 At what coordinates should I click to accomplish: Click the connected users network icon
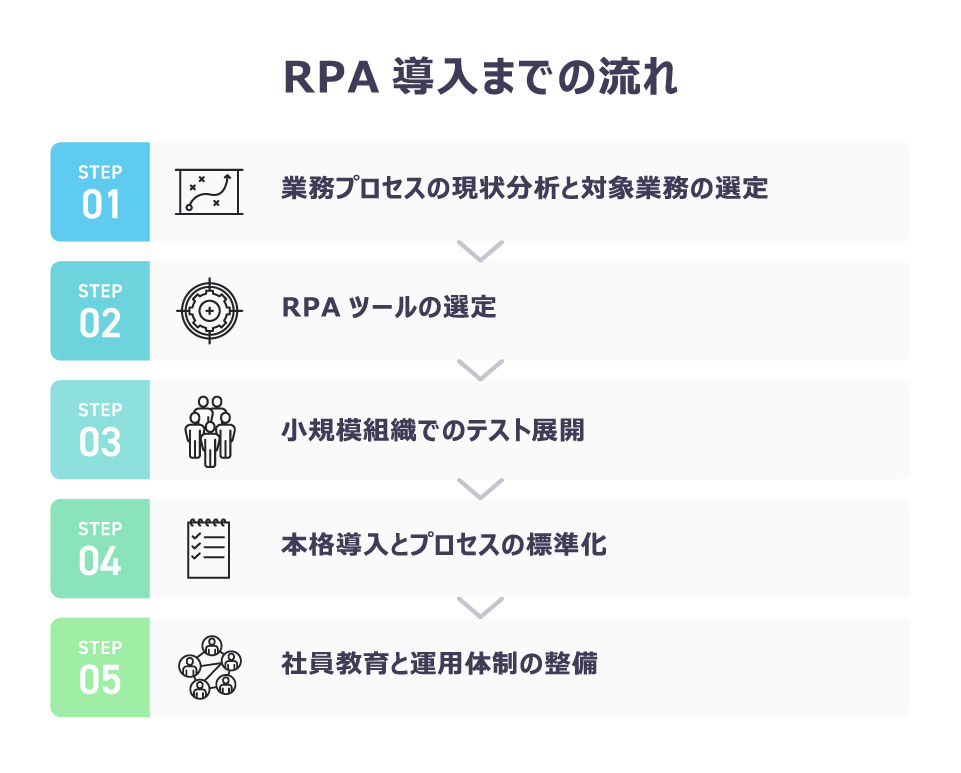pos(210,667)
